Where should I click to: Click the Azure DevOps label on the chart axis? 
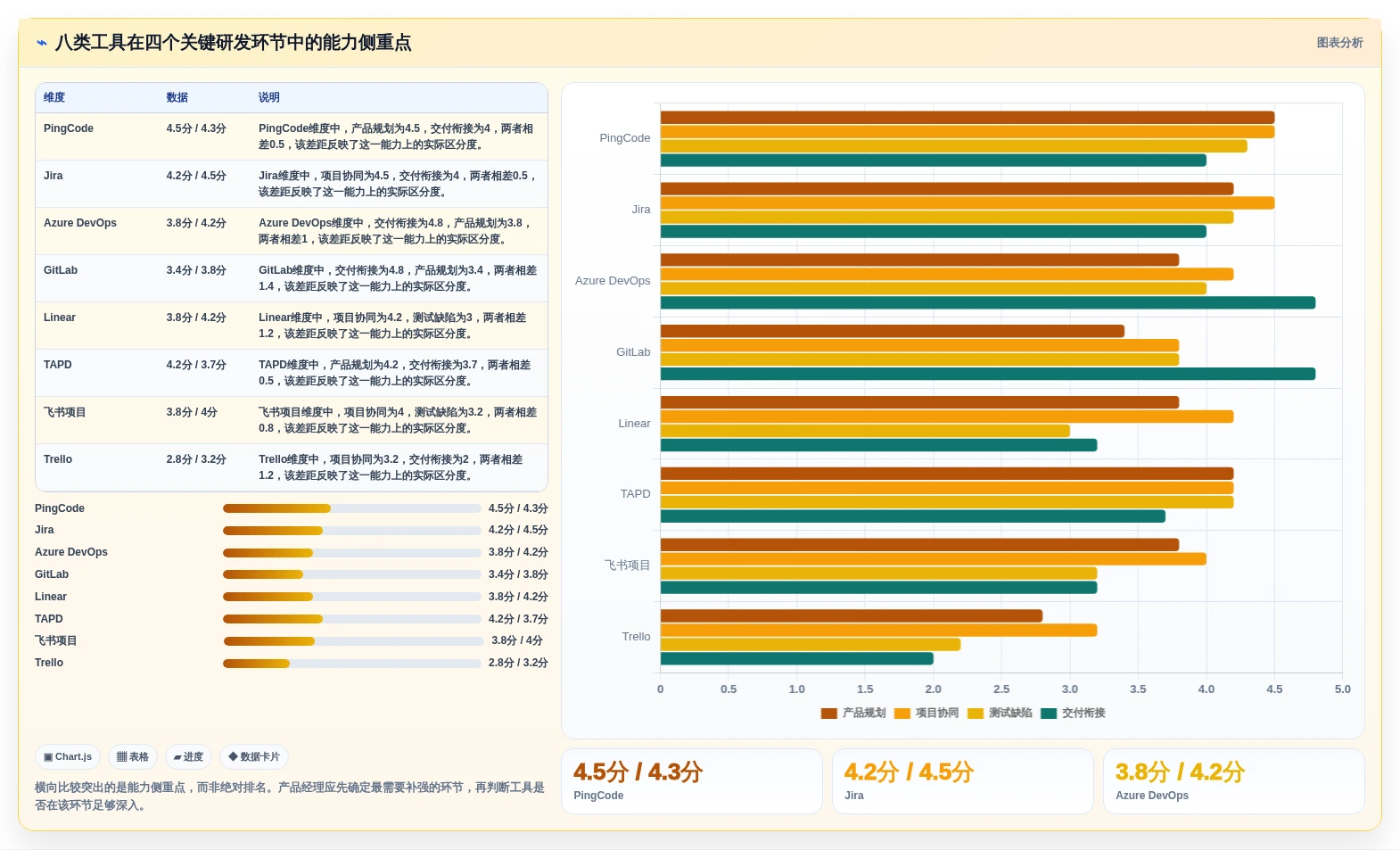613,281
